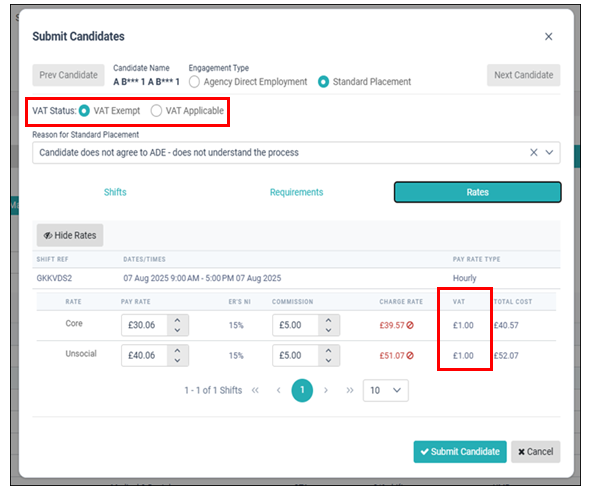Expand the Reason for Standard Placement dropdown
Screen dimensions: 594x488
point(549,152)
